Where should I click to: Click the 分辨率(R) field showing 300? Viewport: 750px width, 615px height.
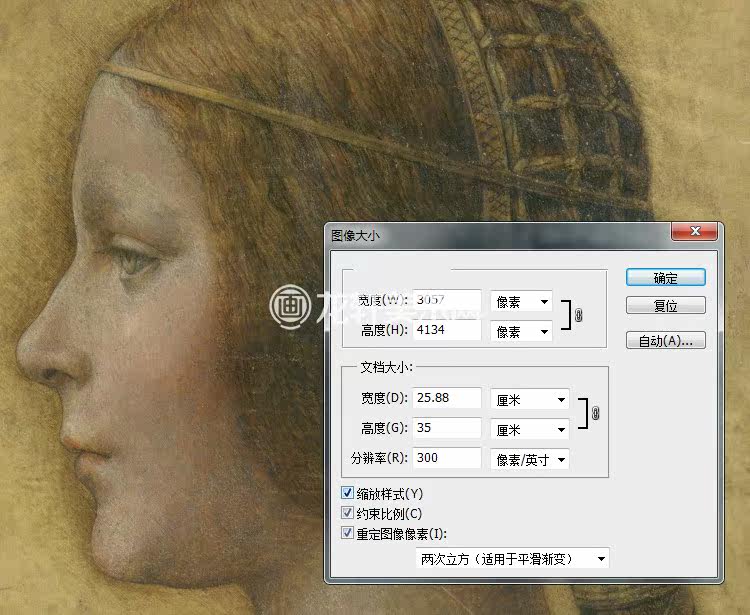447,458
